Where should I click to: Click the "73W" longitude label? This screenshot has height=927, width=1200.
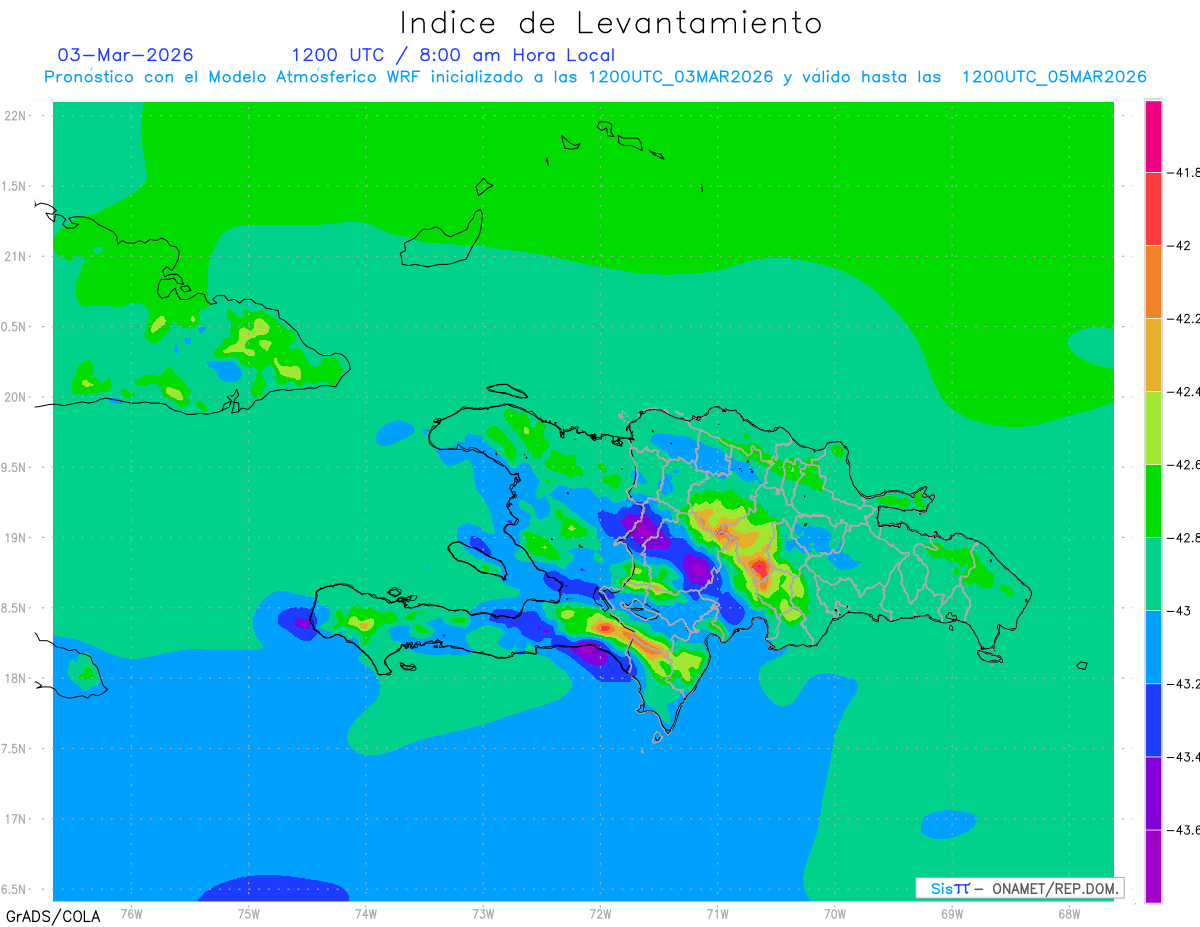(x=483, y=913)
